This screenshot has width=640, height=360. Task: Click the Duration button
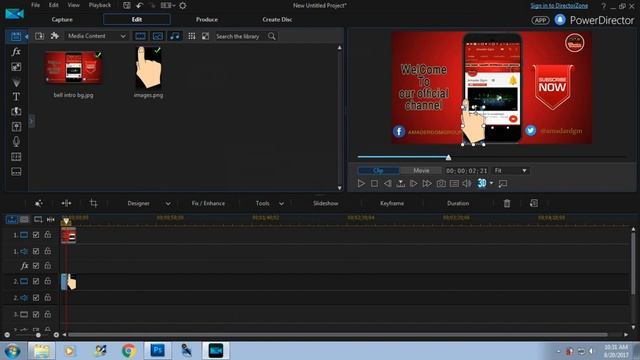[x=458, y=203]
